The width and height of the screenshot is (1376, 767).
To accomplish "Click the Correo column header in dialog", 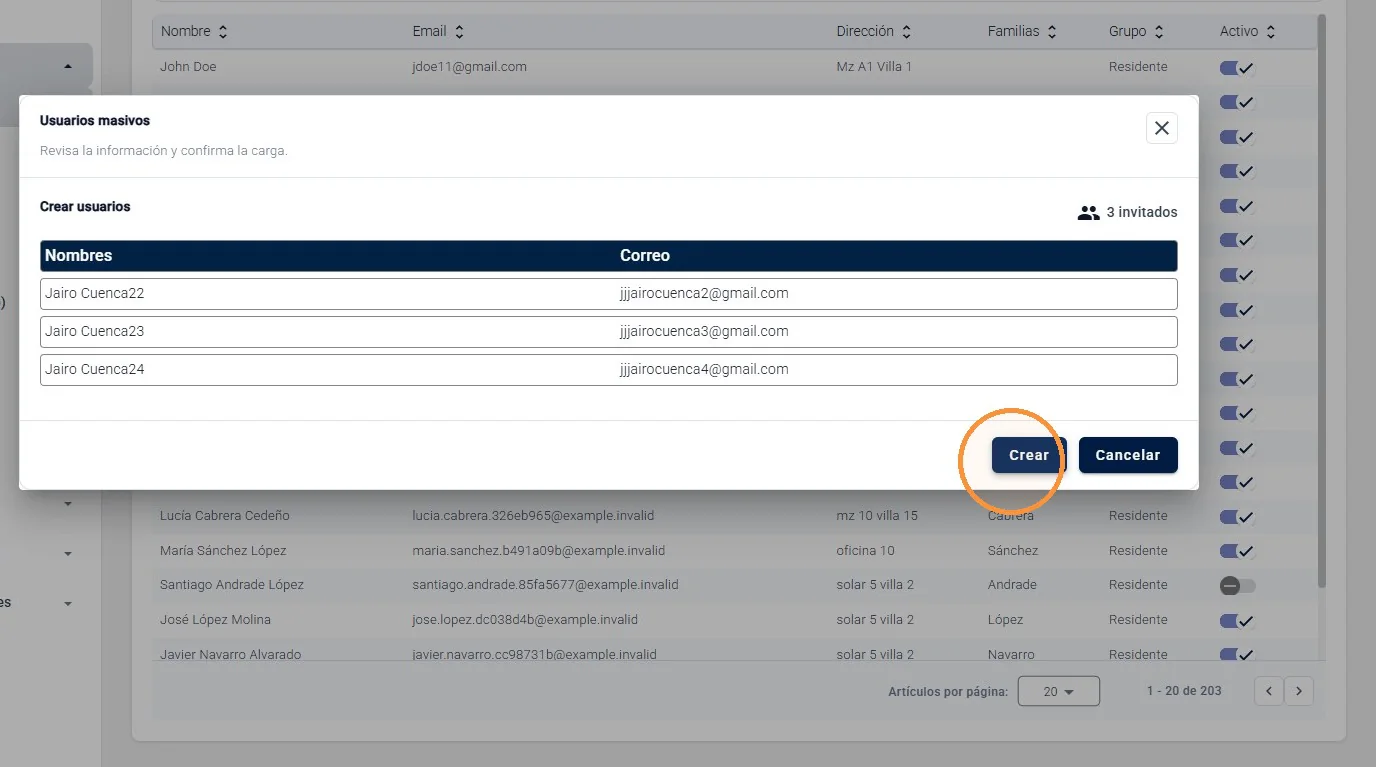I will [x=645, y=256].
